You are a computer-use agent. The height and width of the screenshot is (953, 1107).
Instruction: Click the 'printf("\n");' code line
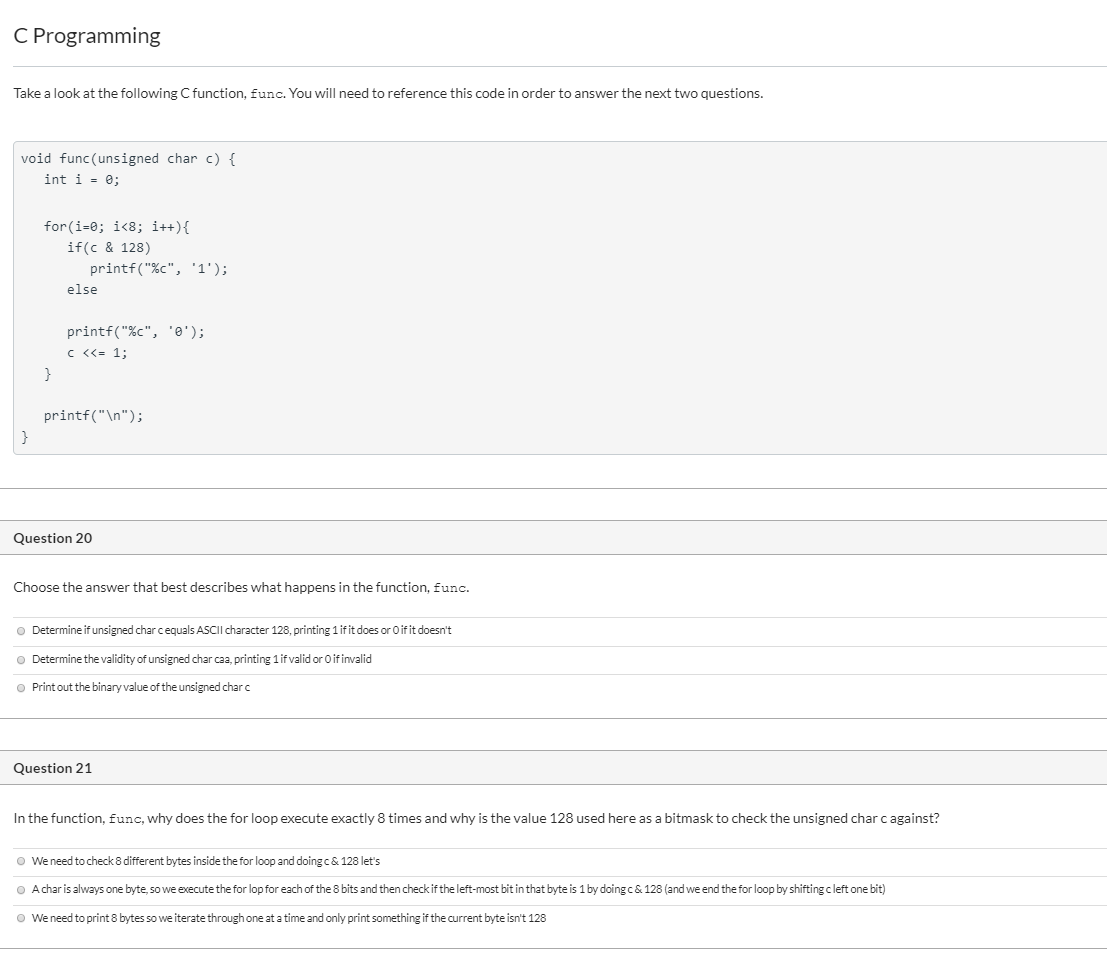(93, 416)
